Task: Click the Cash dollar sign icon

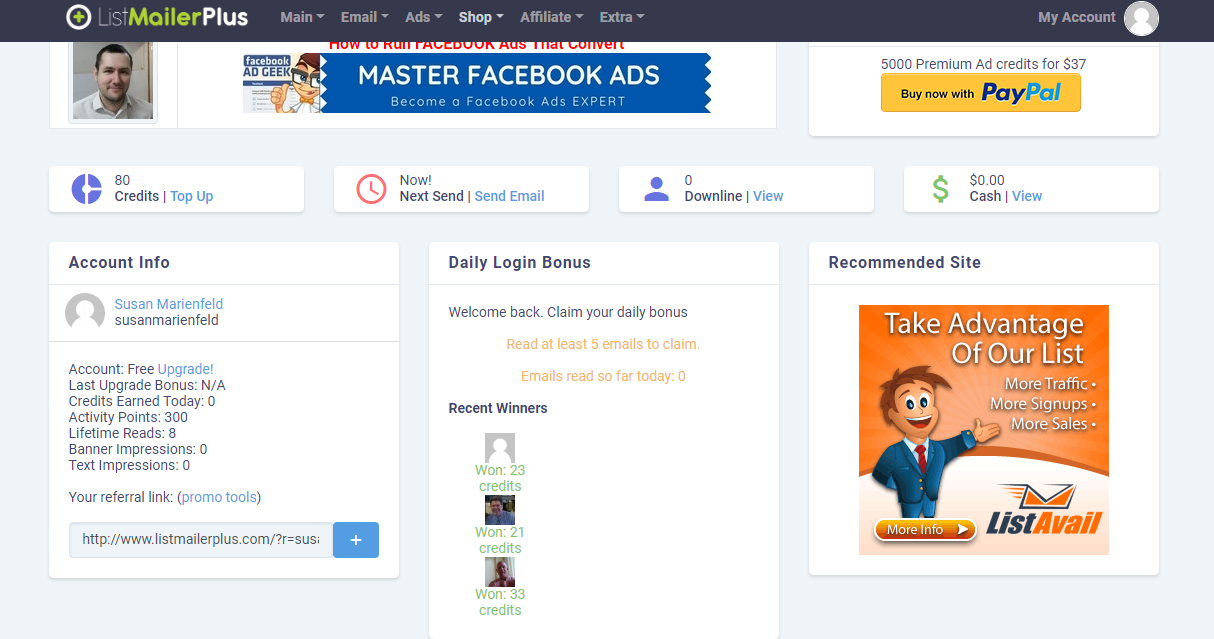Action: pos(940,189)
